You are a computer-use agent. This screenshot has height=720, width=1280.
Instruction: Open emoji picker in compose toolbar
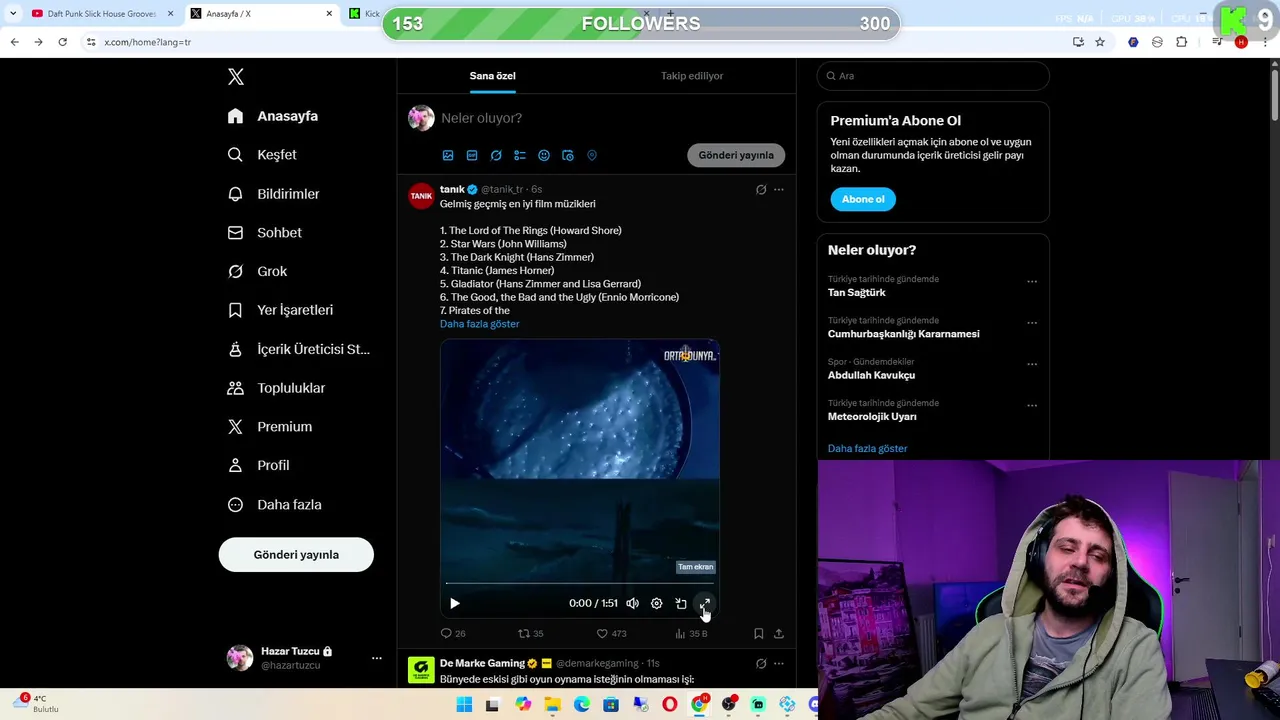544,156
